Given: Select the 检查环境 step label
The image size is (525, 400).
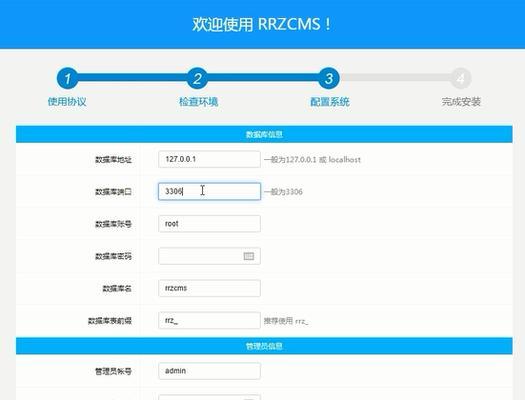Looking at the screenshot, I should pyautogui.click(x=199, y=101).
